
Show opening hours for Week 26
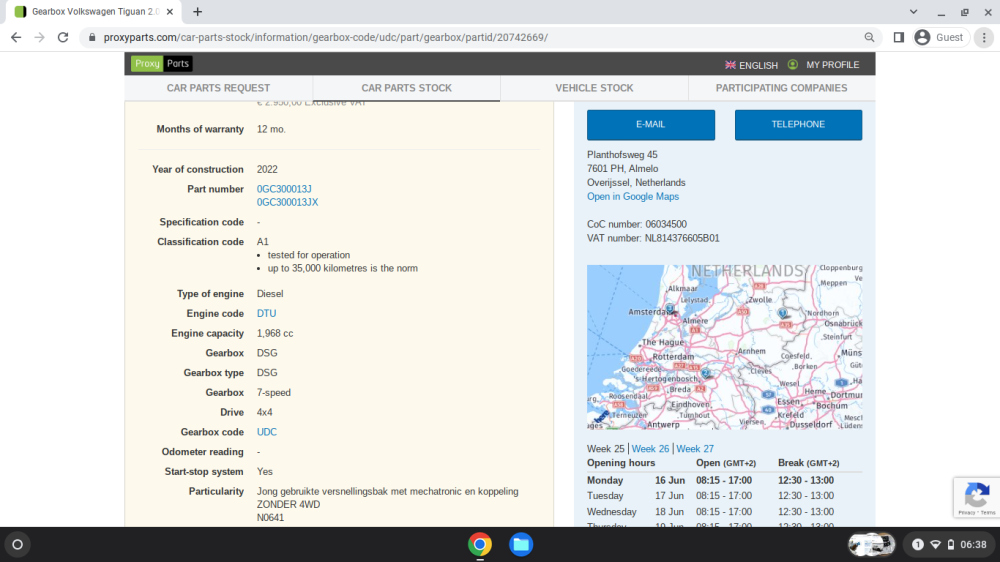[x=650, y=449]
